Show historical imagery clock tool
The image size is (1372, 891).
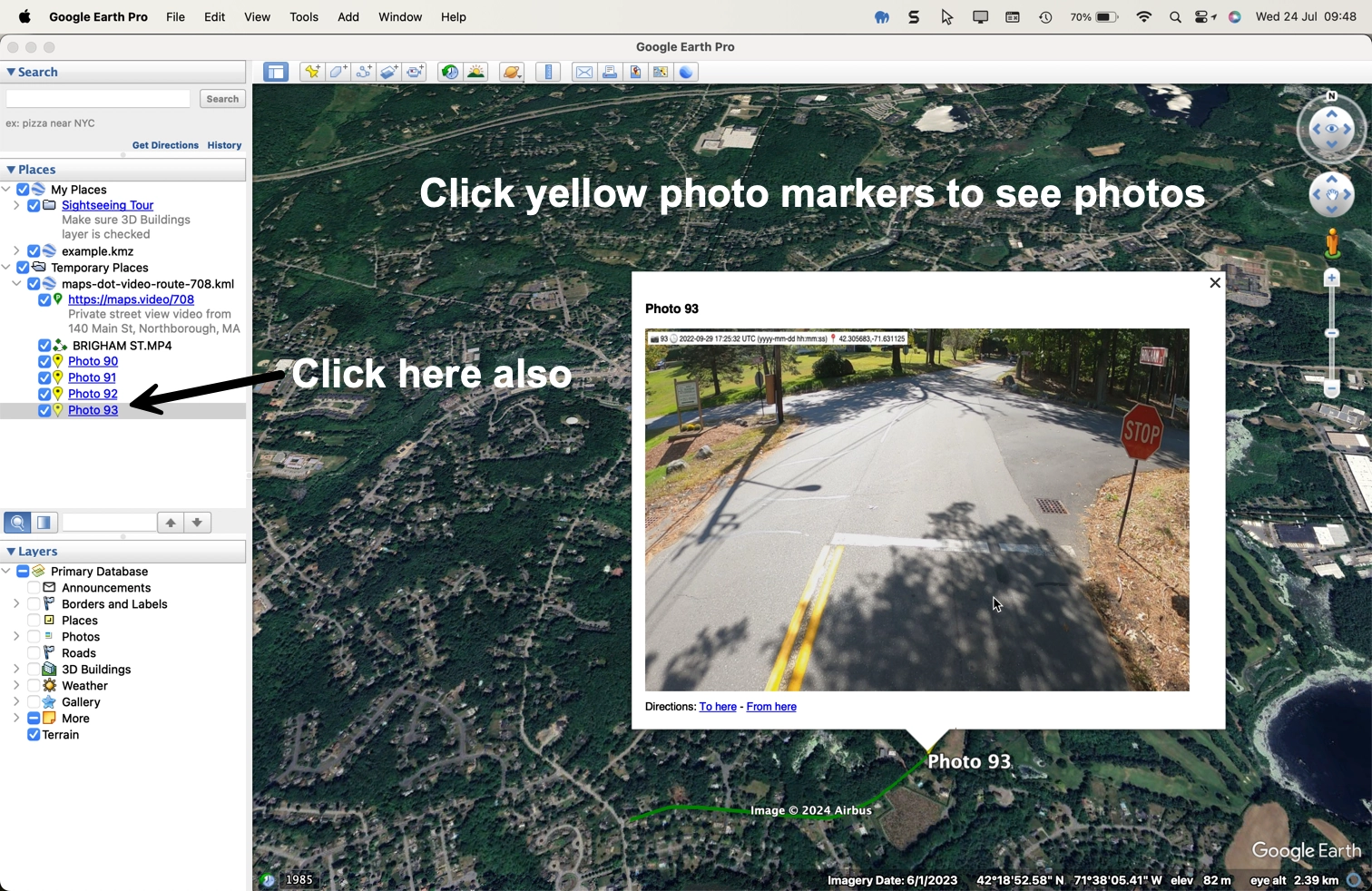[449, 72]
